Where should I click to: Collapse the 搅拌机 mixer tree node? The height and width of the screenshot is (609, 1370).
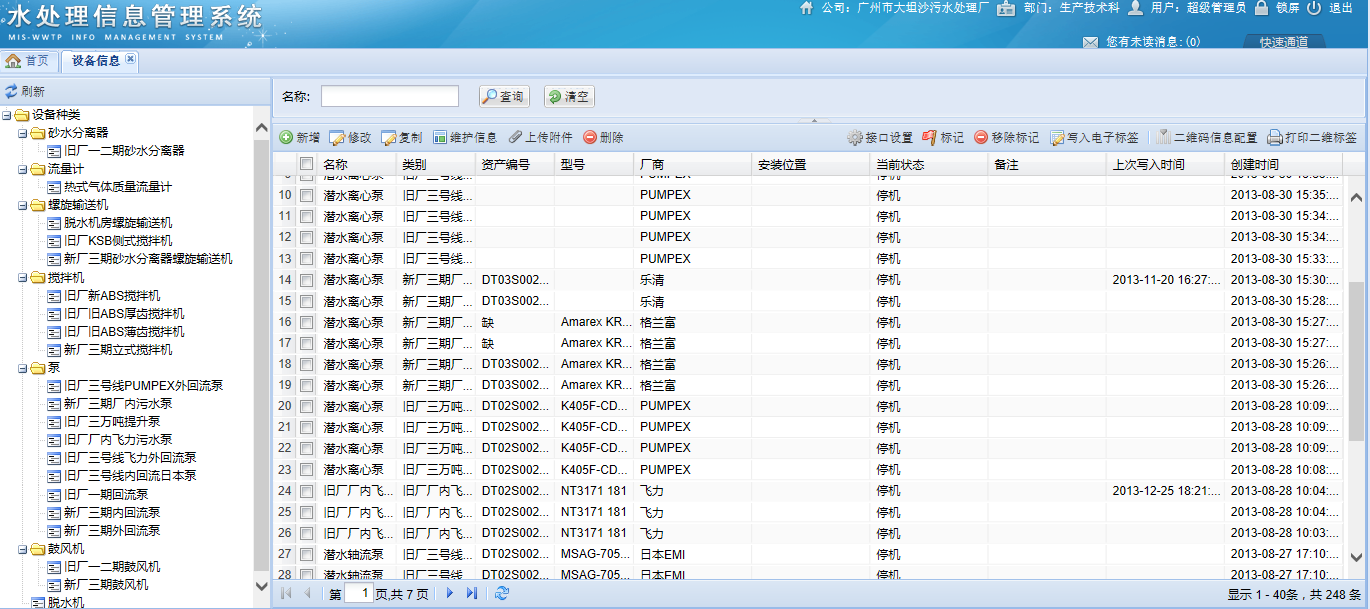point(23,278)
